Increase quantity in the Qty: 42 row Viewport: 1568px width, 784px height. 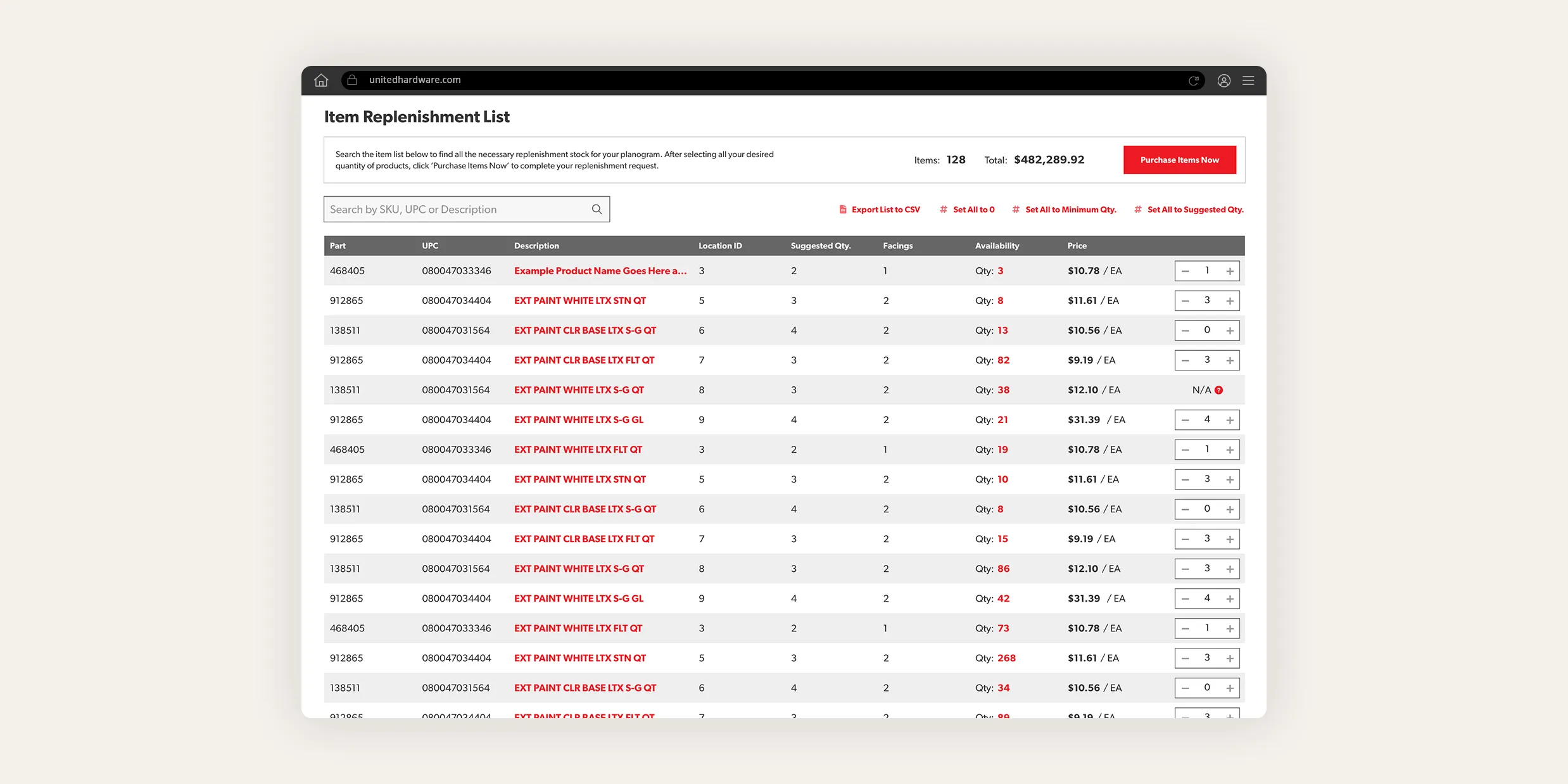(1230, 598)
